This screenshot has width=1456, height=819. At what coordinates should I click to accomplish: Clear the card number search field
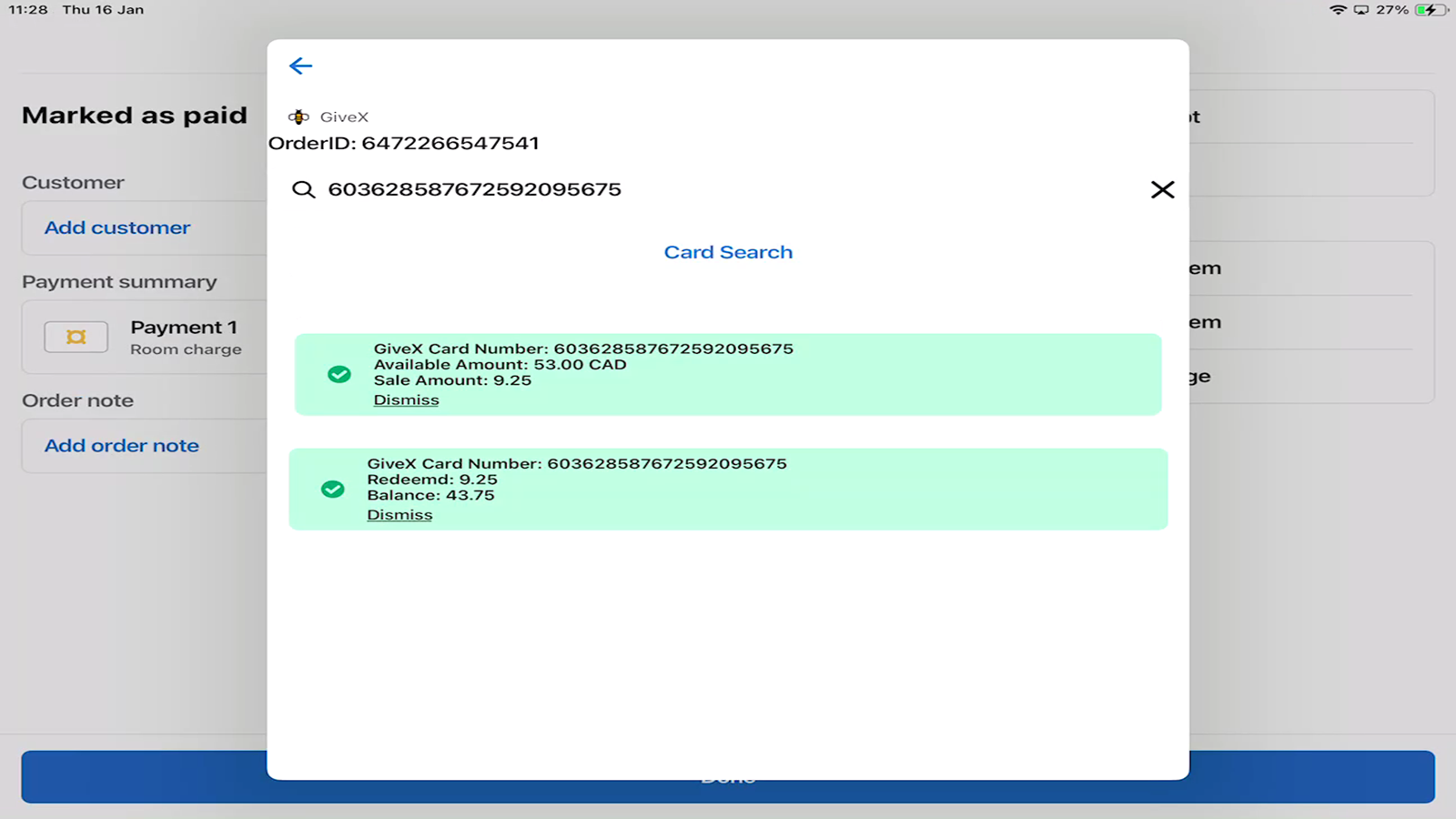tap(1162, 189)
